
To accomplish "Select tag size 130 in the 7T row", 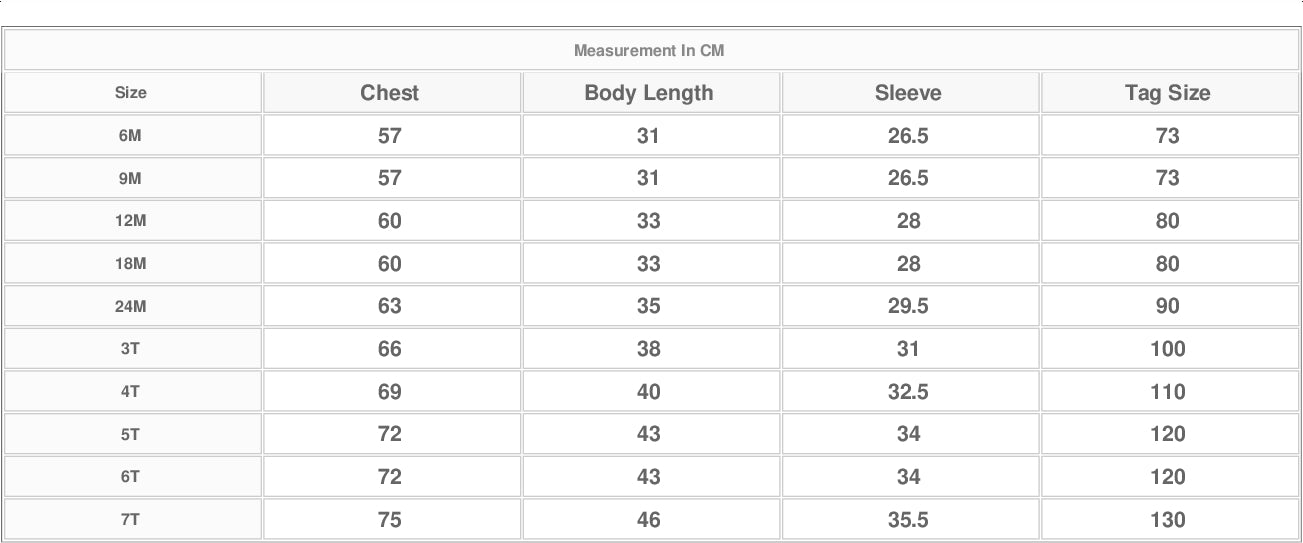I will 1167,520.
